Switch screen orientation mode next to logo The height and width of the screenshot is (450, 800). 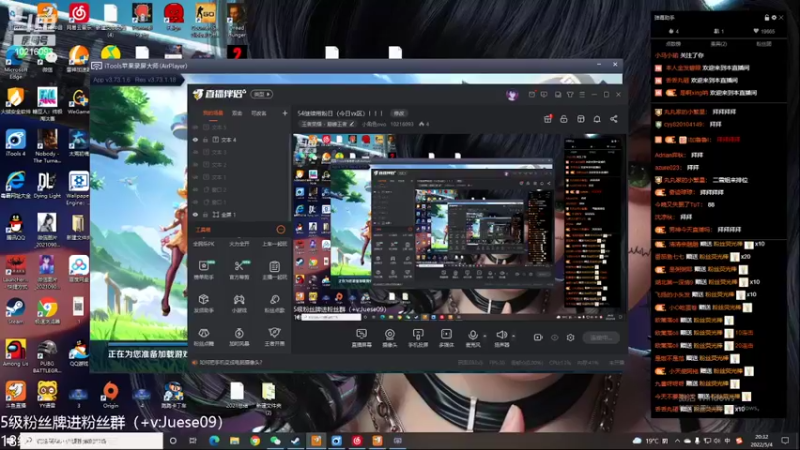click(261, 94)
